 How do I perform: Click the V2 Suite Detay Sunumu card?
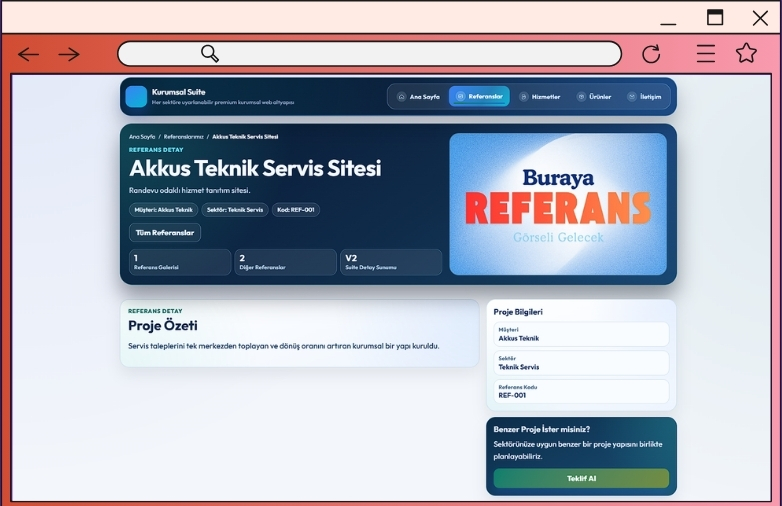[x=391, y=262]
